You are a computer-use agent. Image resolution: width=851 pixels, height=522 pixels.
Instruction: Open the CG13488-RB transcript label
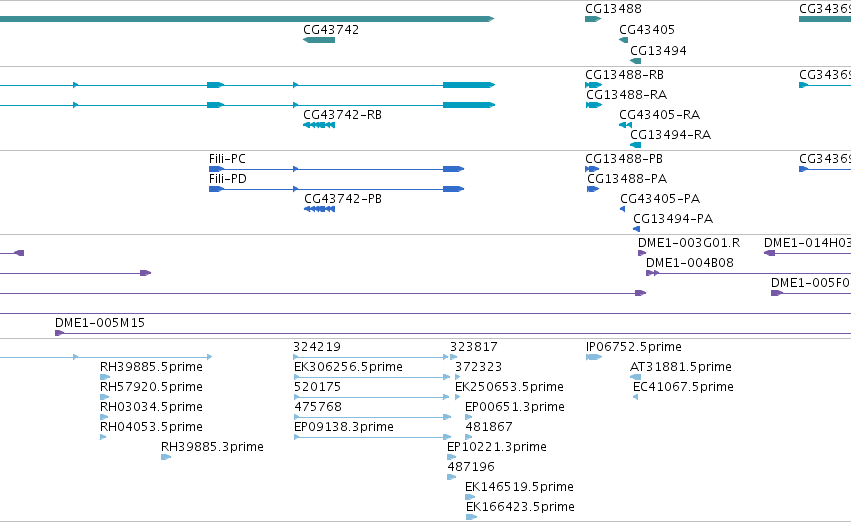click(x=624, y=74)
